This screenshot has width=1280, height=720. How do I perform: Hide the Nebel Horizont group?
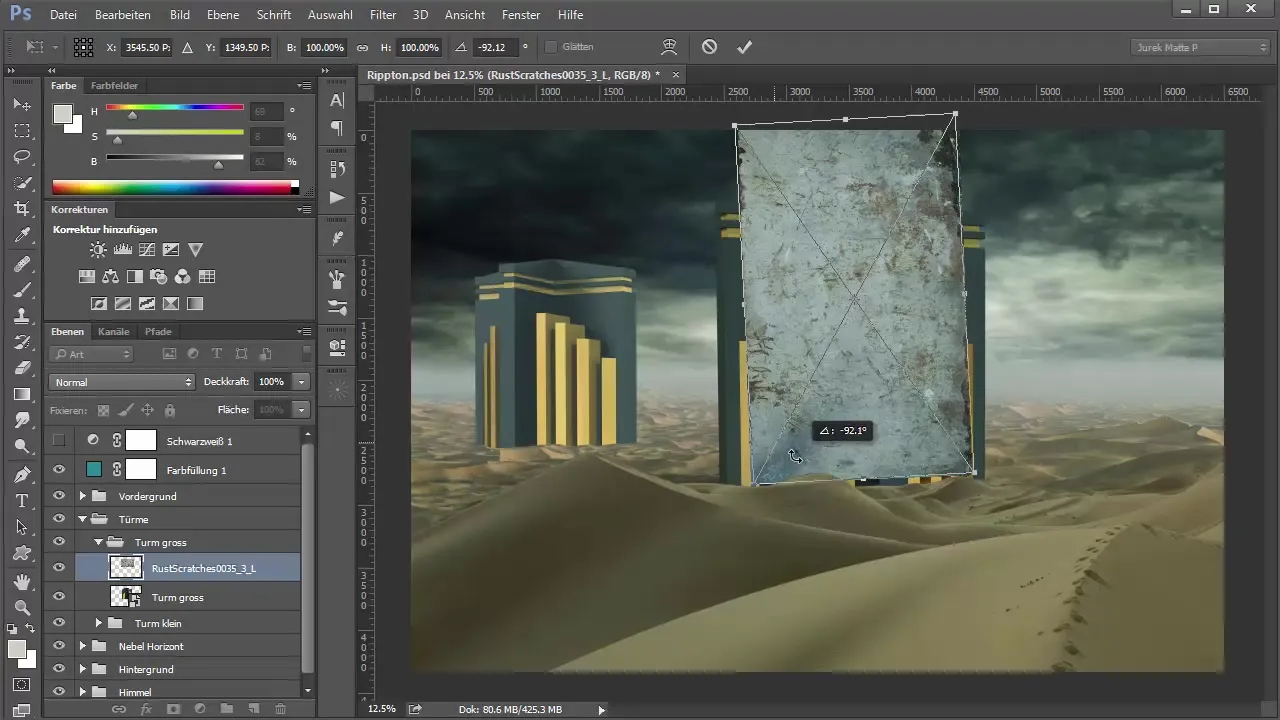click(59, 646)
